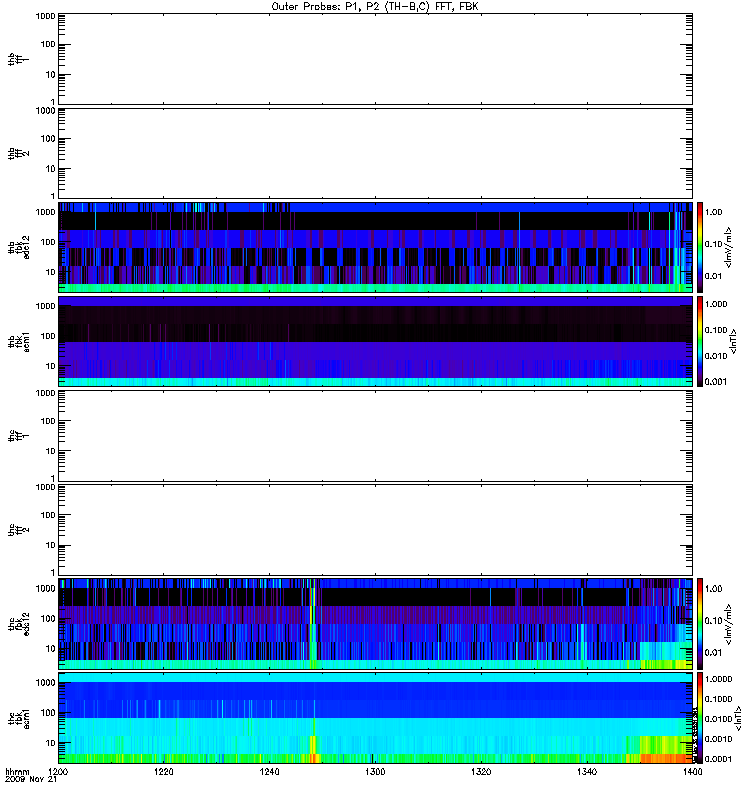750x800 pixels.
Task: Click the "0.100" tick on thb scm1 colorbar
Action: tap(716, 330)
